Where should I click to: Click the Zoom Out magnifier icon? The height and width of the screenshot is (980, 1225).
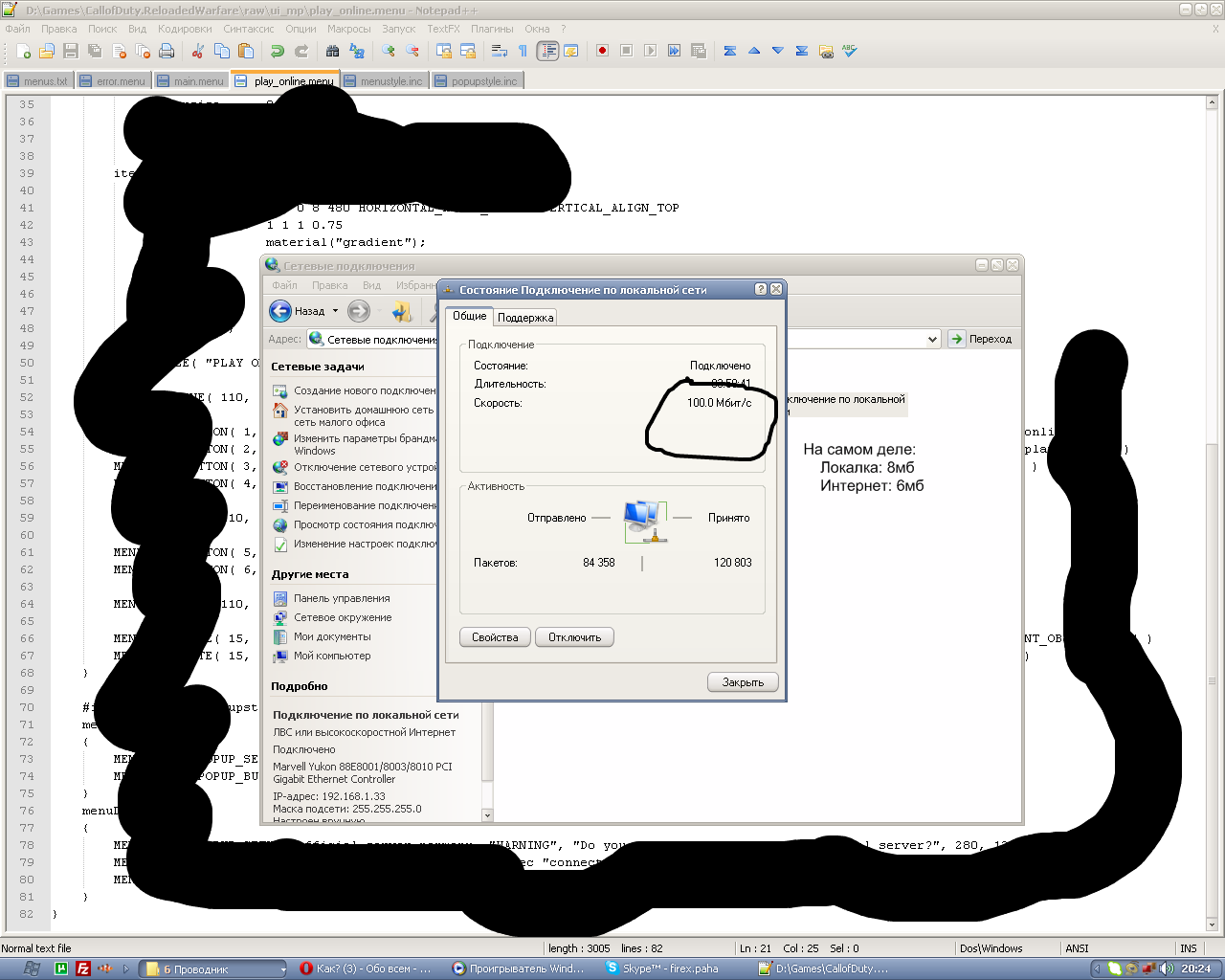[x=412, y=51]
